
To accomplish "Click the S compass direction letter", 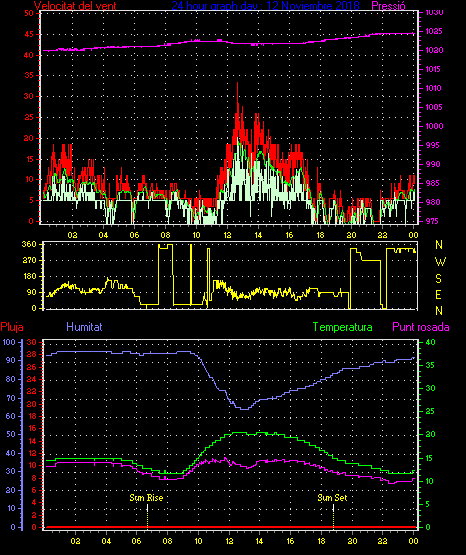I will (438, 279).
